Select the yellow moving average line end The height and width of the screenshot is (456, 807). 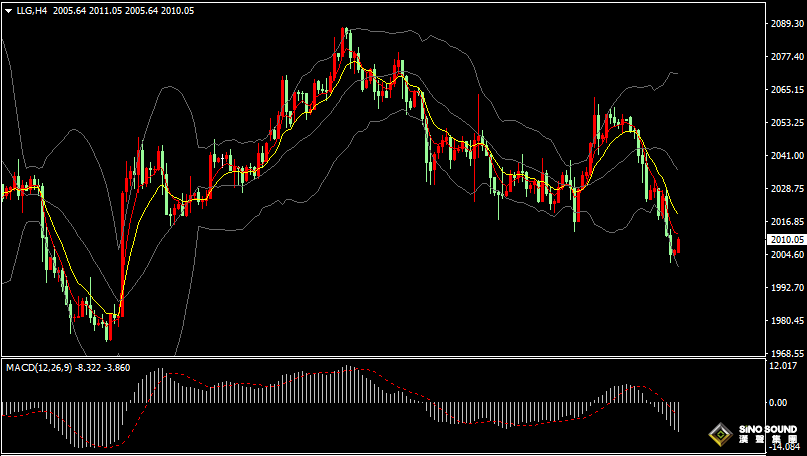click(677, 213)
